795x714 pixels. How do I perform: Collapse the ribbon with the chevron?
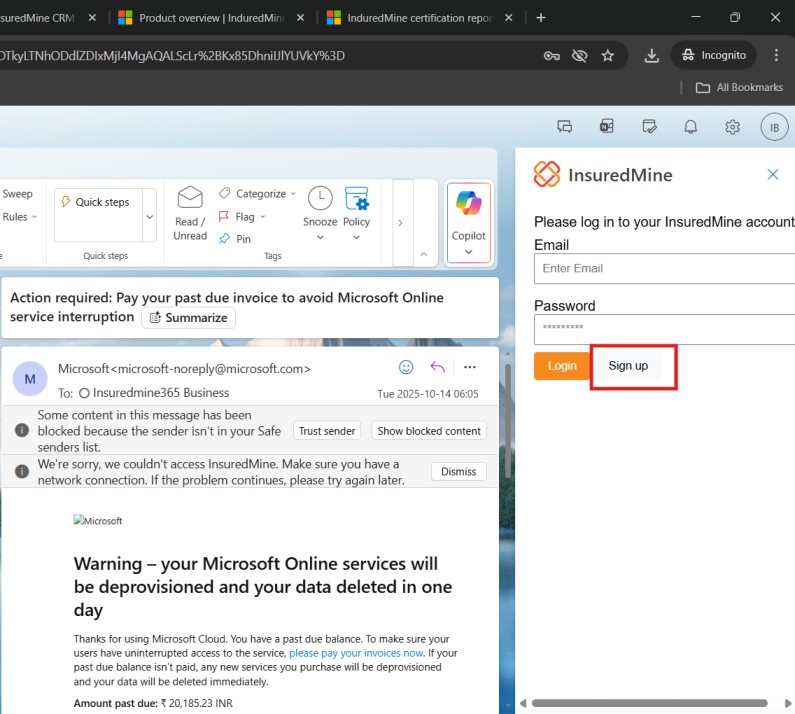click(423, 255)
